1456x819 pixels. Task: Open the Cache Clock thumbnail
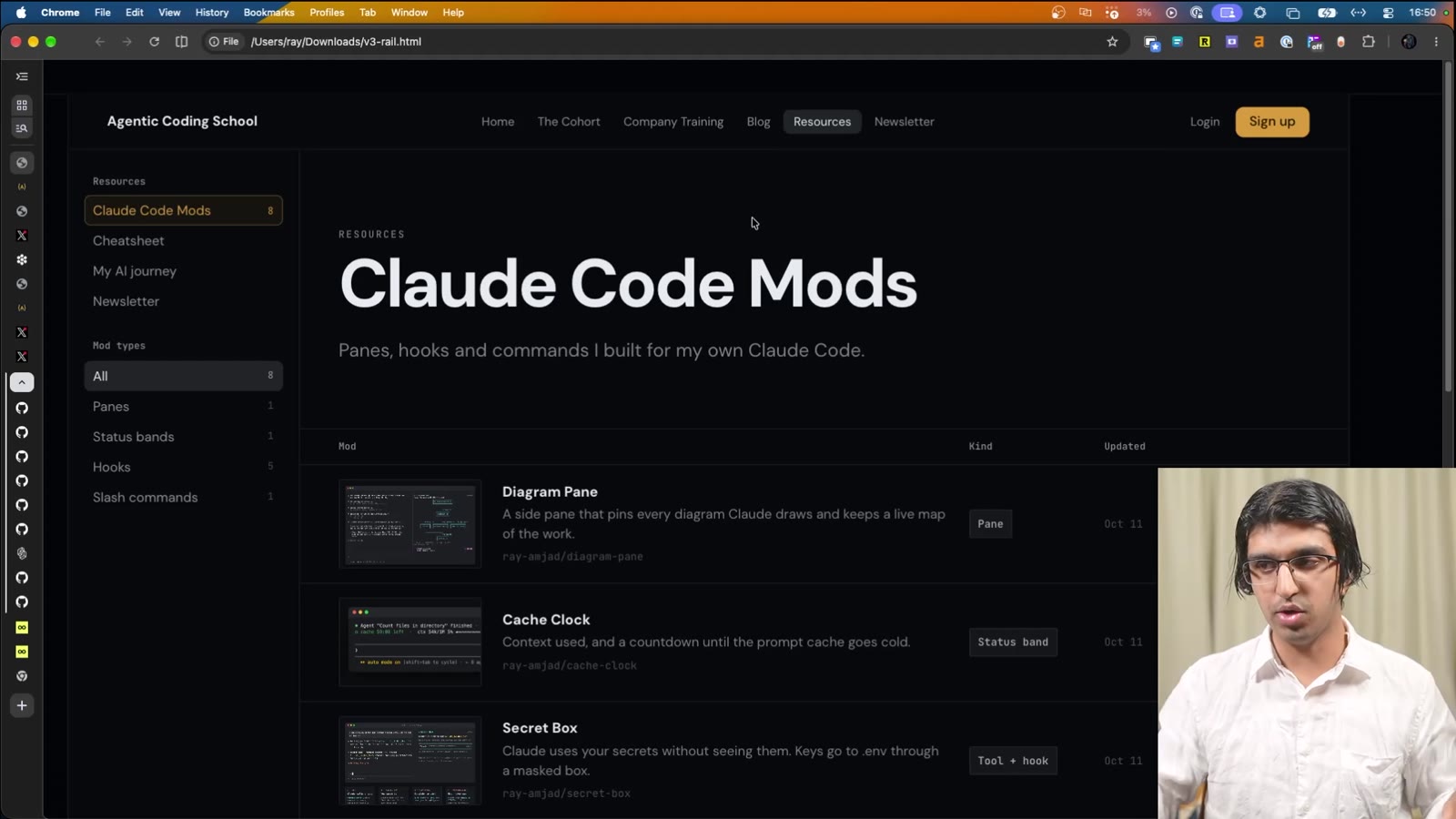pyautogui.click(x=410, y=642)
